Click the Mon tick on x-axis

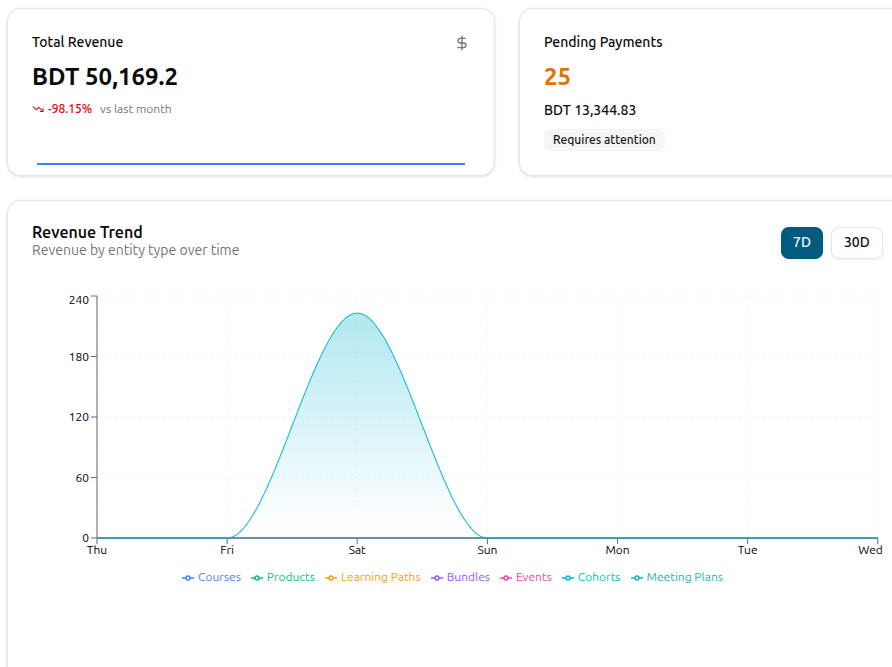coord(617,550)
